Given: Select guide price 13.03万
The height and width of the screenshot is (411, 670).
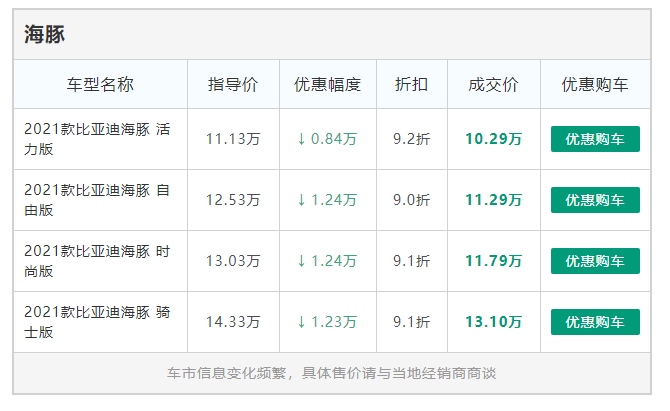Looking at the screenshot, I should pyautogui.click(x=233, y=261).
